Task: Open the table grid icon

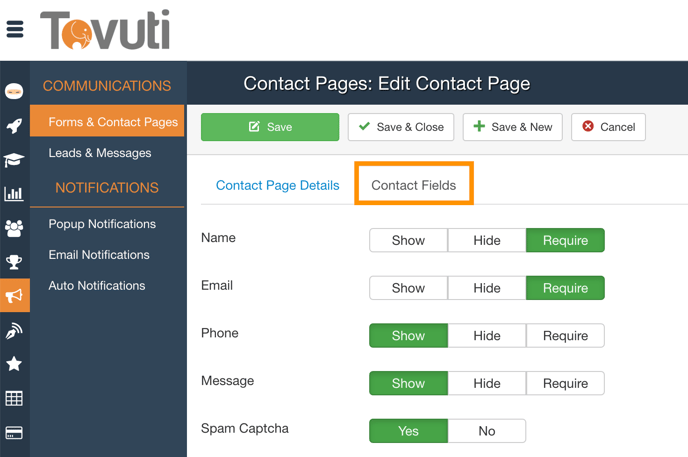Action: (x=14, y=398)
